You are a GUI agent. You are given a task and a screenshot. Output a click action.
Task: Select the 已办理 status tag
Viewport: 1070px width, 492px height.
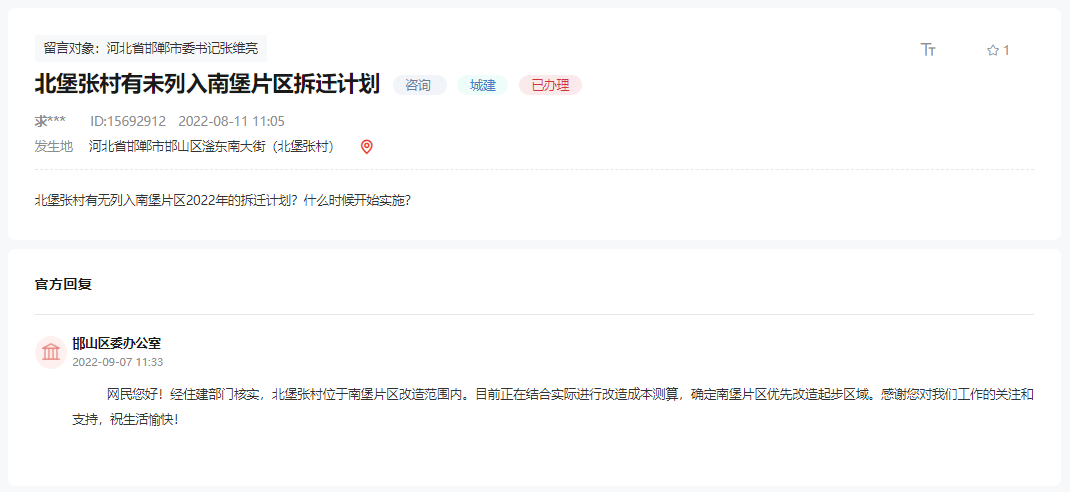pos(550,85)
